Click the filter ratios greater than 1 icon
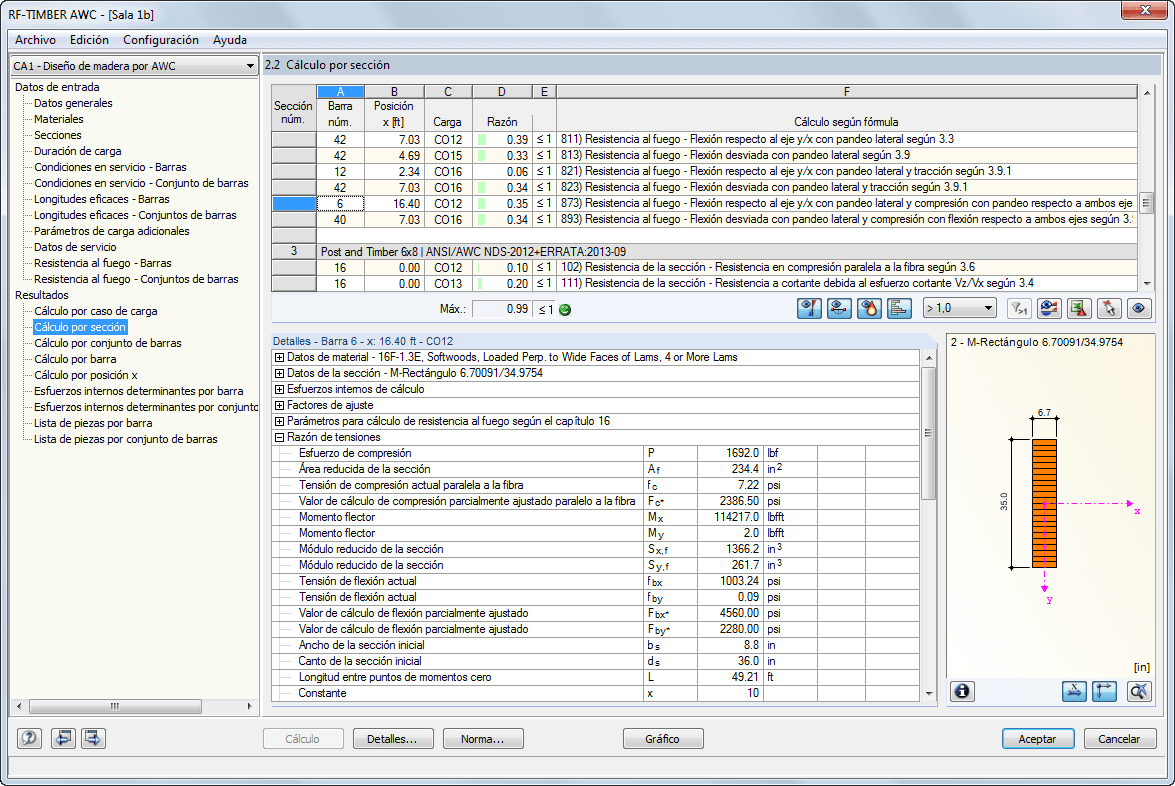The width and height of the screenshot is (1175, 786). click(1019, 309)
